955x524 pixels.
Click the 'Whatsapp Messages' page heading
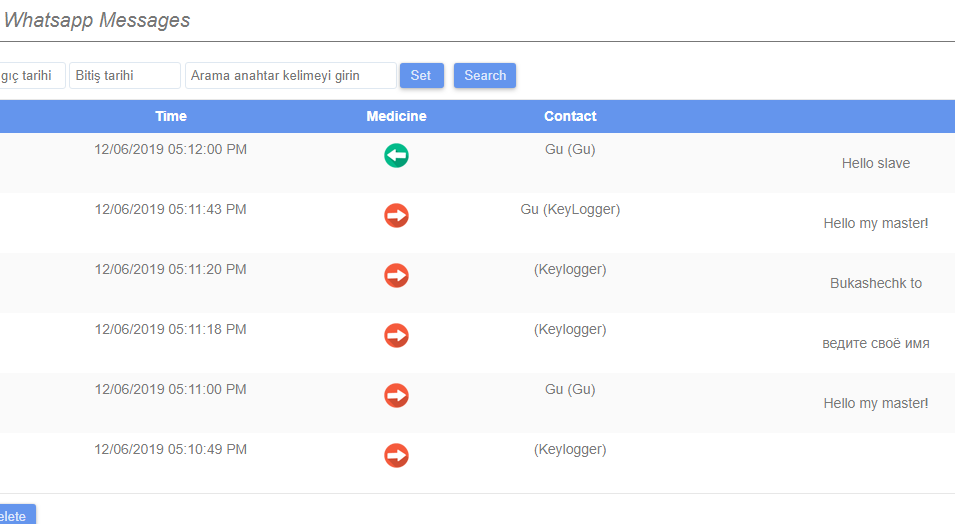click(97, 20)
